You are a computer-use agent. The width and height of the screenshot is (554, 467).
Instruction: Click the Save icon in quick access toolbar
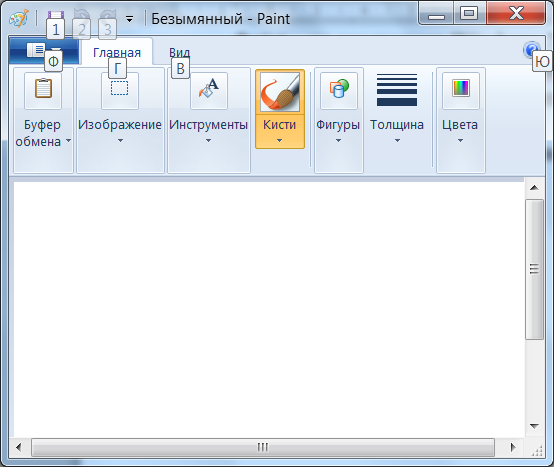click(x=56, y=18)
